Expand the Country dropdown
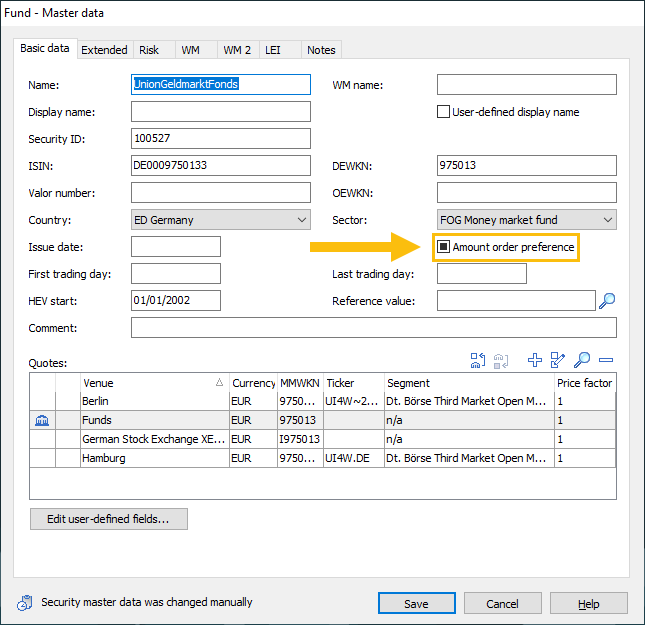The image size is (645, 625). pos(302,220)
